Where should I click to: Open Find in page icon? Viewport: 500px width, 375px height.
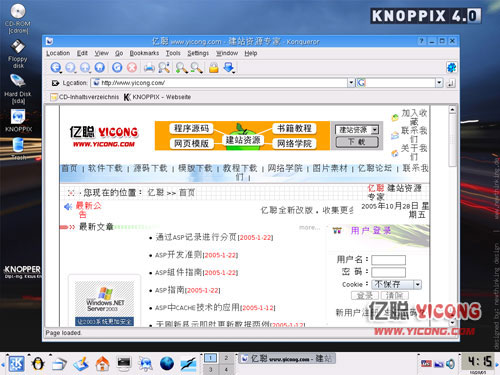coord(164,68)
